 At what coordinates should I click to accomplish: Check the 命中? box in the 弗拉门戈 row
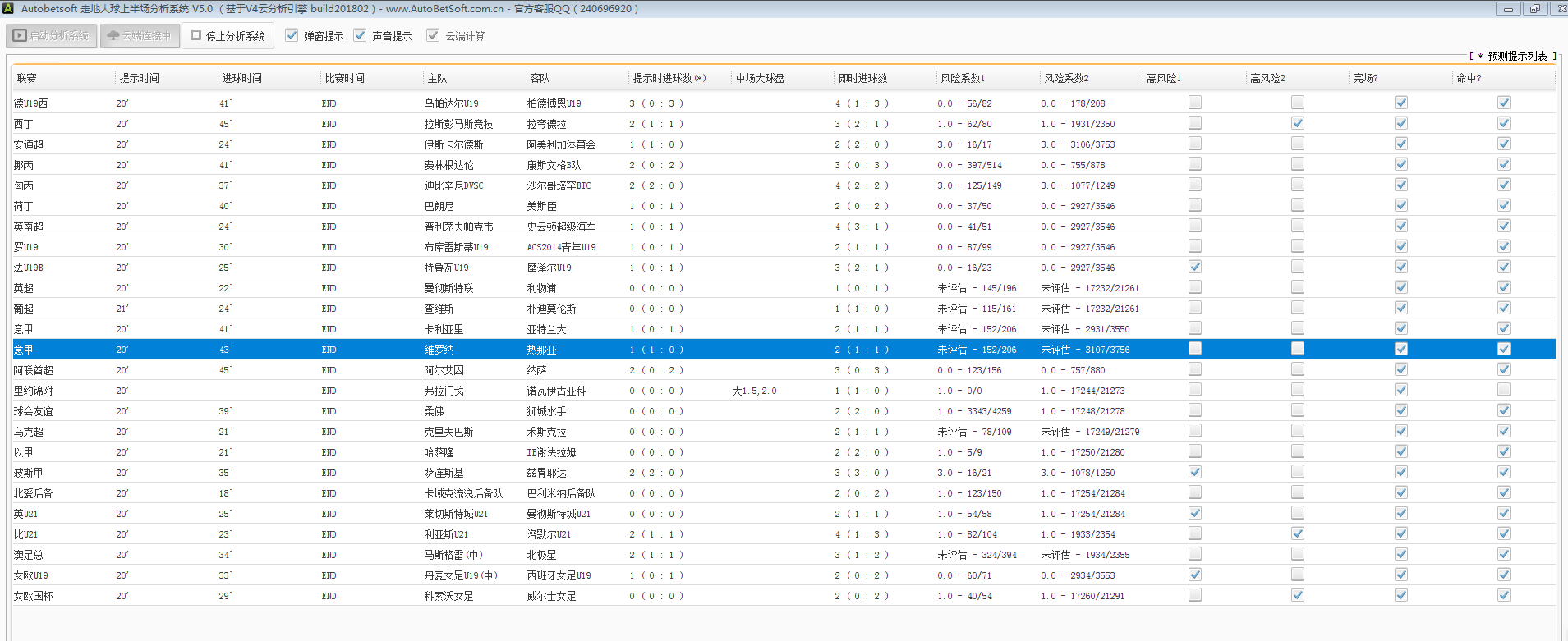click(1504, 390)
